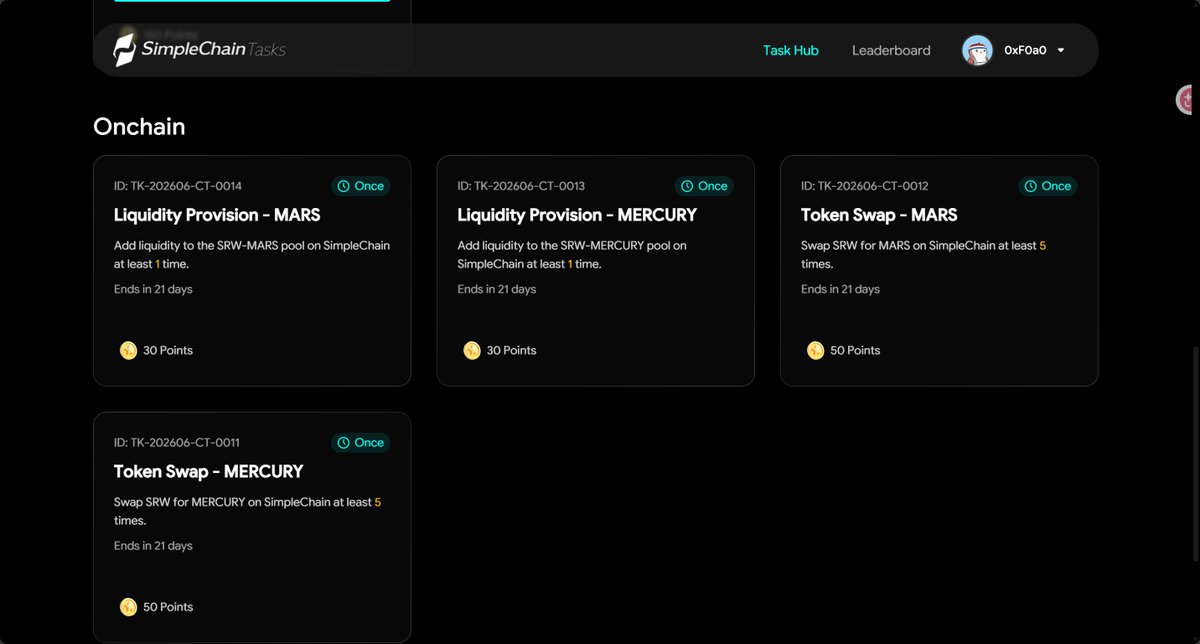The height and width of the screenshot is (644, 1200).
Task: Click Ends in 21 days under Token Swap - MERCURY
Action: pos(153,546)
